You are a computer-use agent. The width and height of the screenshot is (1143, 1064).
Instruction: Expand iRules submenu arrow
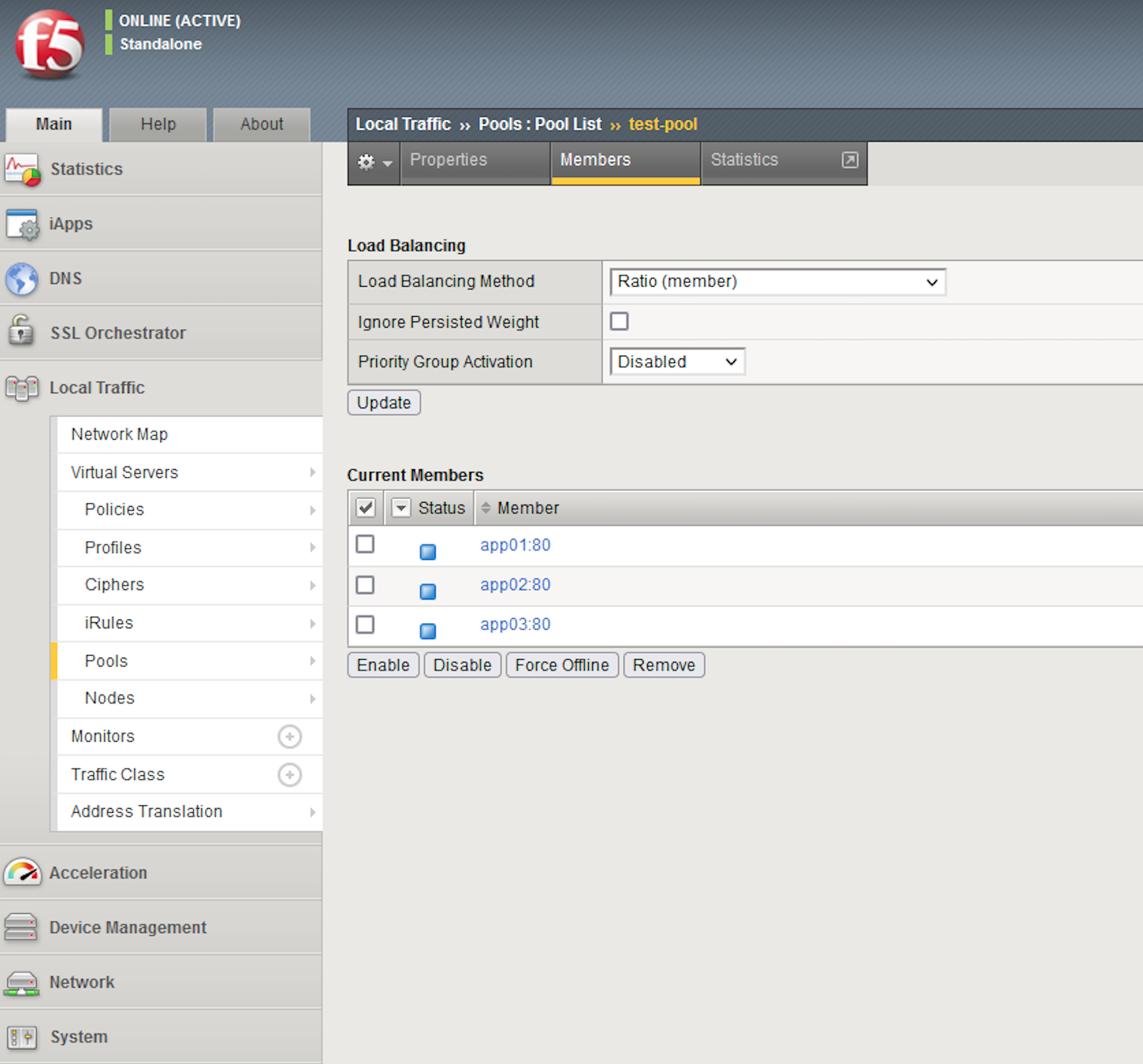point(312,624)
